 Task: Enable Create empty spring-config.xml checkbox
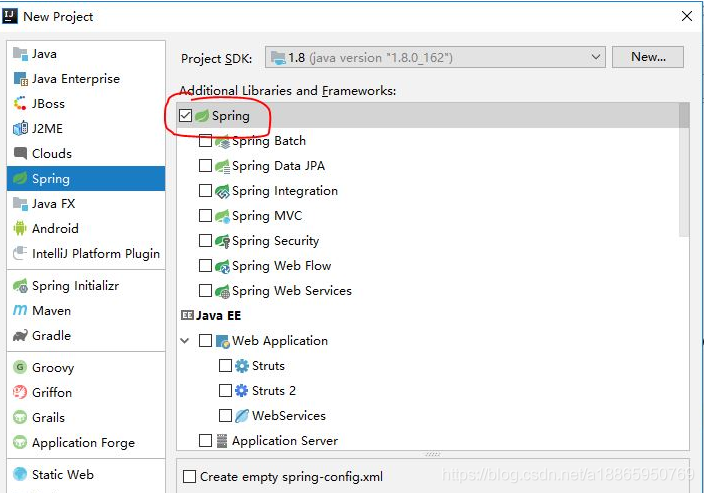coord(189,476)
